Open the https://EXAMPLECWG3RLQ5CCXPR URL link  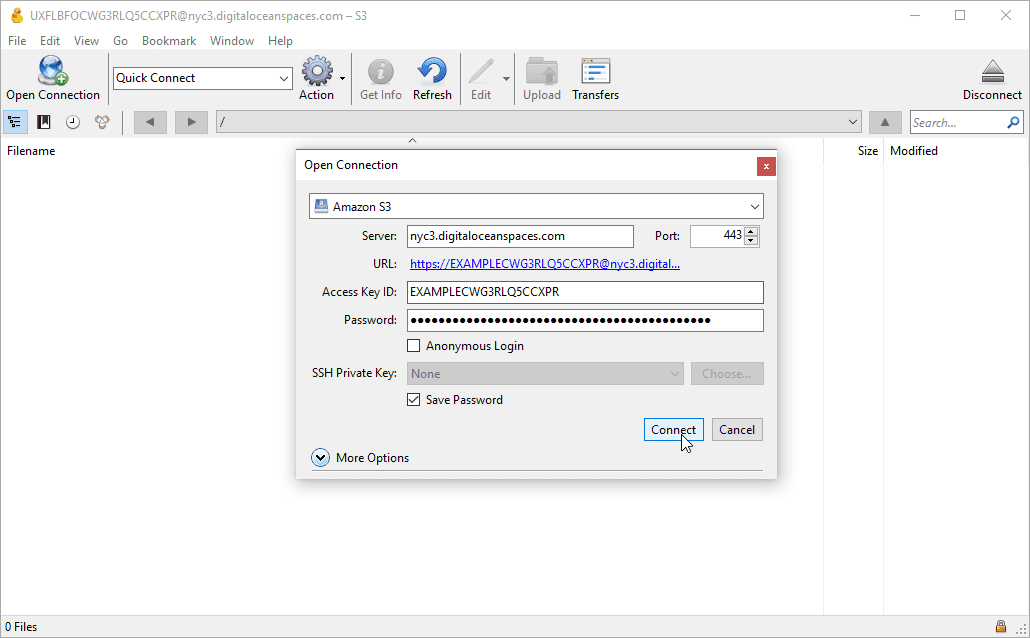click(x=545, y=263)
